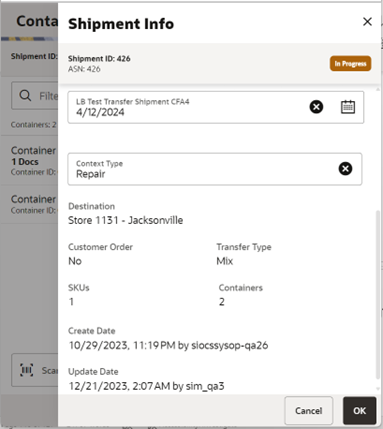Screen dimensions: 383x429
Task: Click the filter search magnifier icon
Action: pyautogui.click(x=25, y=96)
